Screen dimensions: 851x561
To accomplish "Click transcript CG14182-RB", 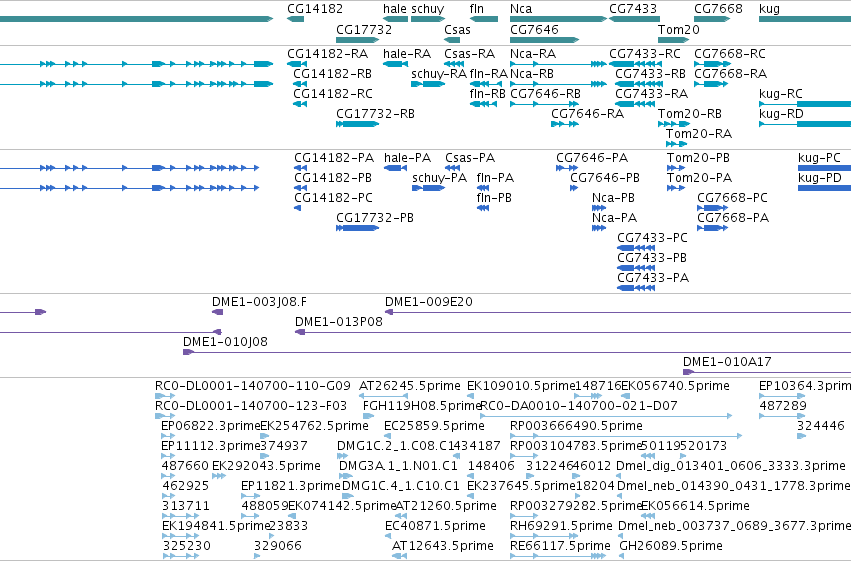I will coord(332,74).
